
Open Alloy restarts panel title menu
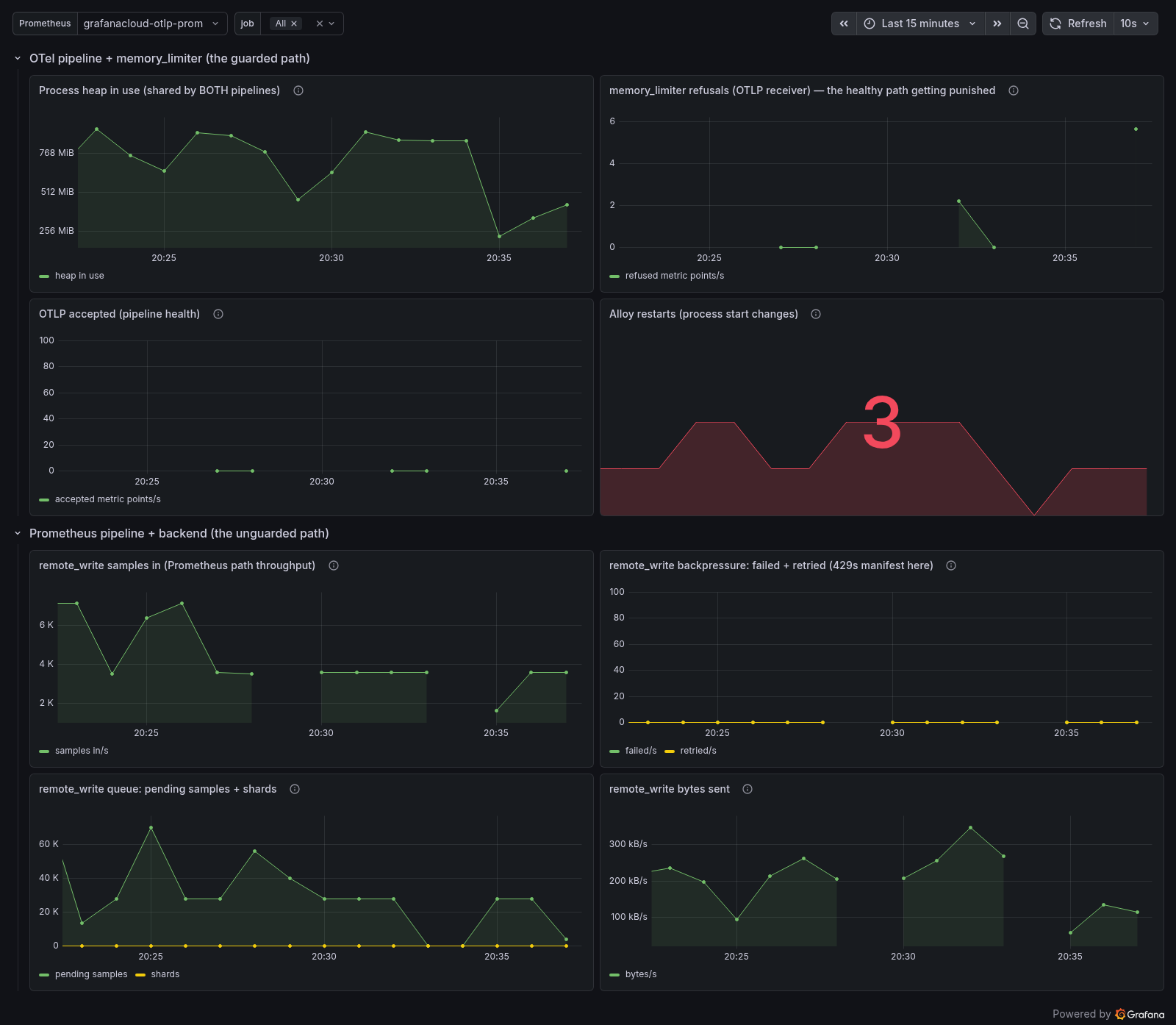(x=703, y=314)
